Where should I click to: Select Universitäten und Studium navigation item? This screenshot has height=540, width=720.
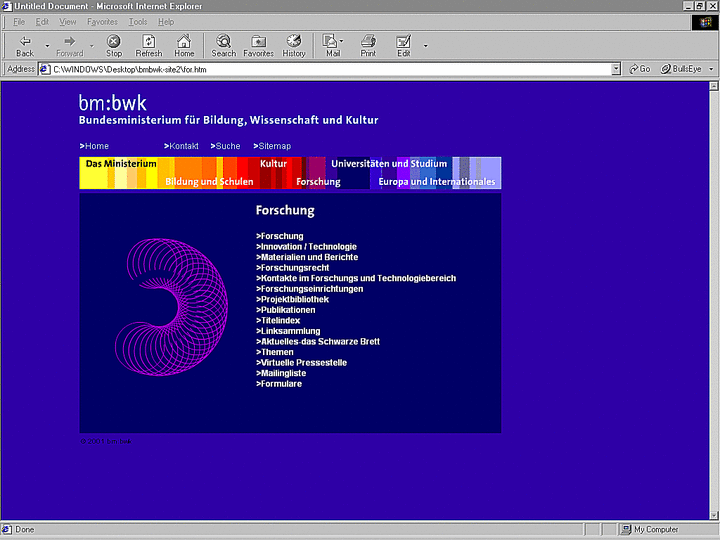[389, 164]
